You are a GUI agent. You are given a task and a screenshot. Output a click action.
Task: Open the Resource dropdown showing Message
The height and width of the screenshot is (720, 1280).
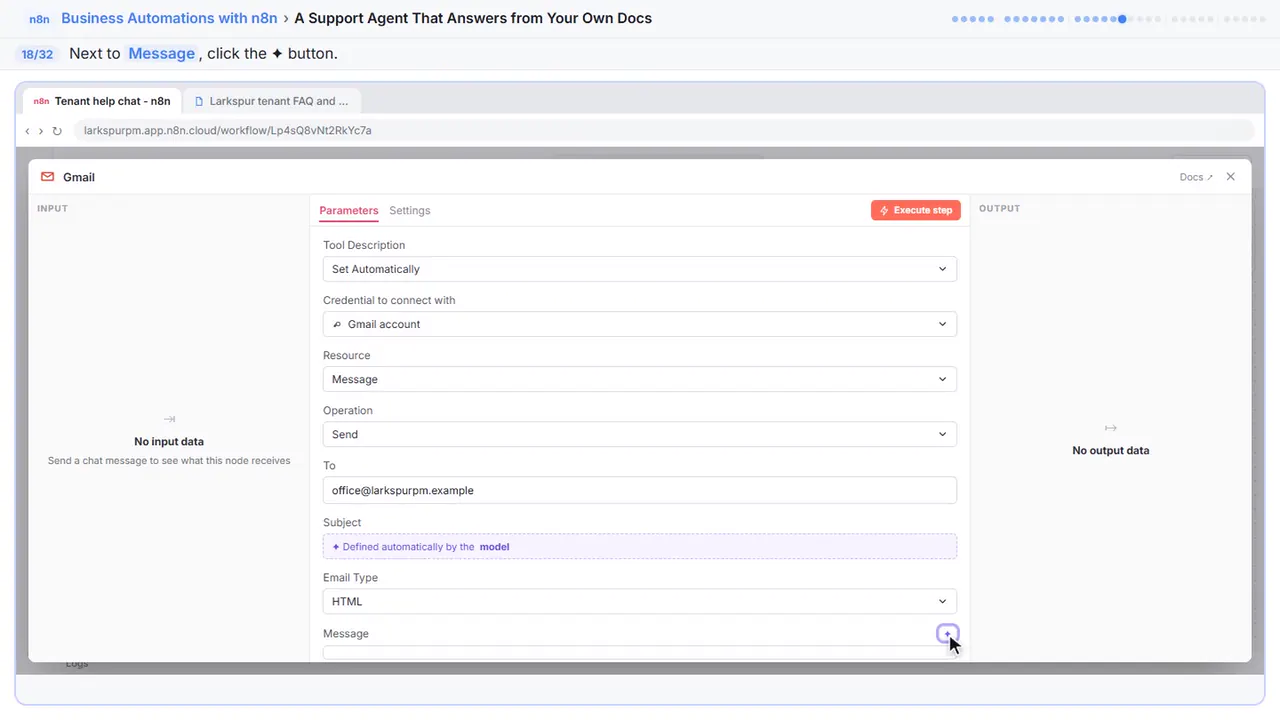point(640,379)
